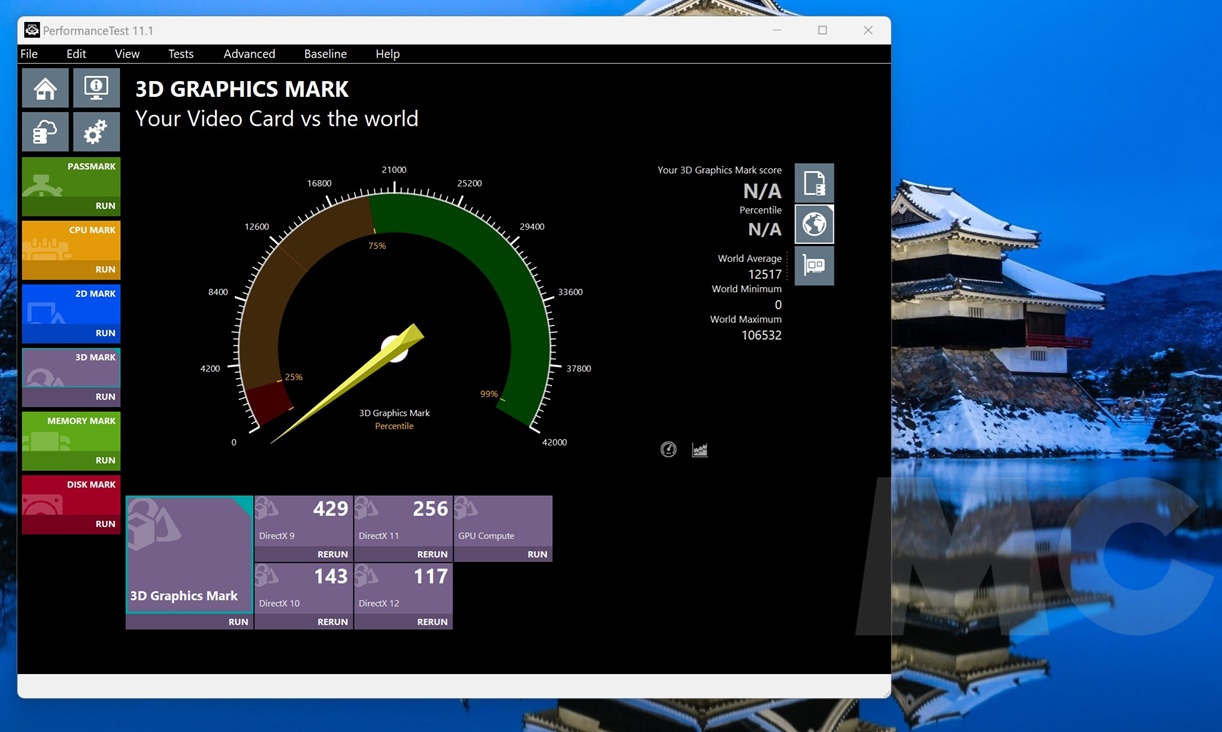Click the 3D GRAPHICS MARK heading
This screenshot has width=1222, height=732.
tap(242, 89)
